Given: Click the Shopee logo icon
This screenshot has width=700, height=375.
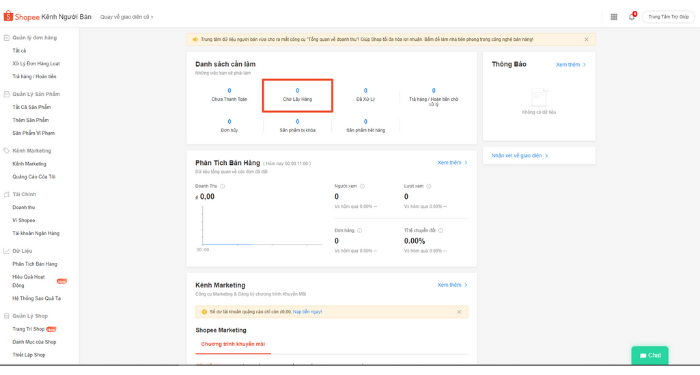Looking at the screenshot, I should click(x=8, y=17).
